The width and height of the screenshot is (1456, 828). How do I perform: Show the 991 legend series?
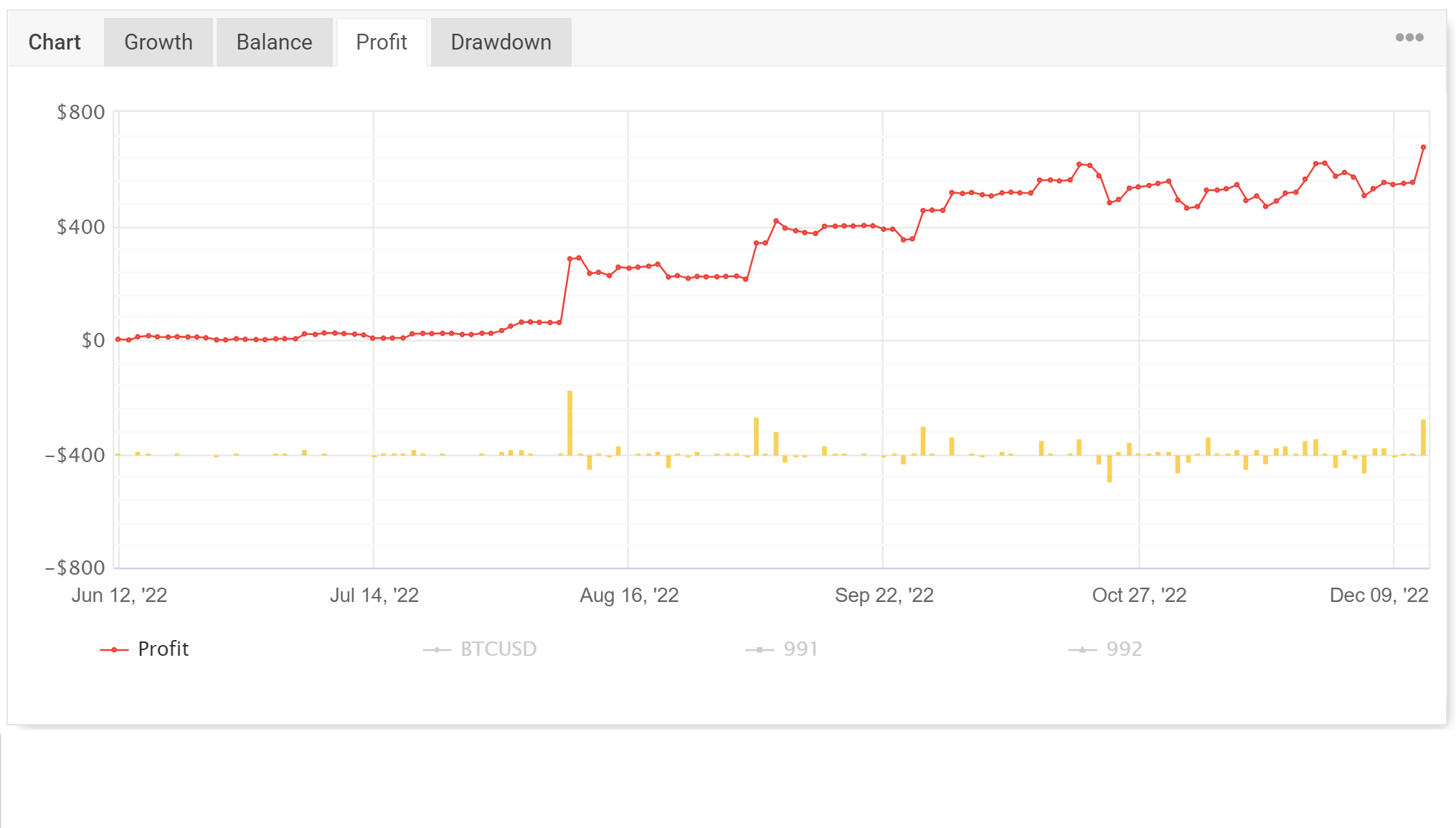pyautogui.click(x=800, y=649)
